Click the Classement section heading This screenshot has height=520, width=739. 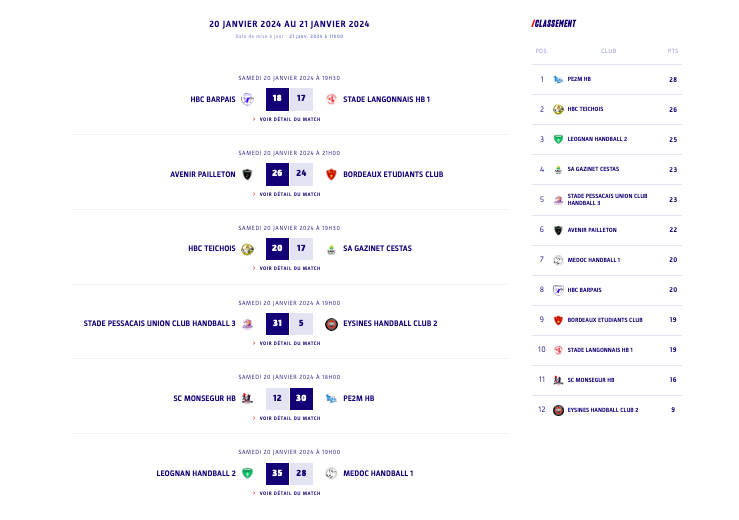click(x=554, y=24)
